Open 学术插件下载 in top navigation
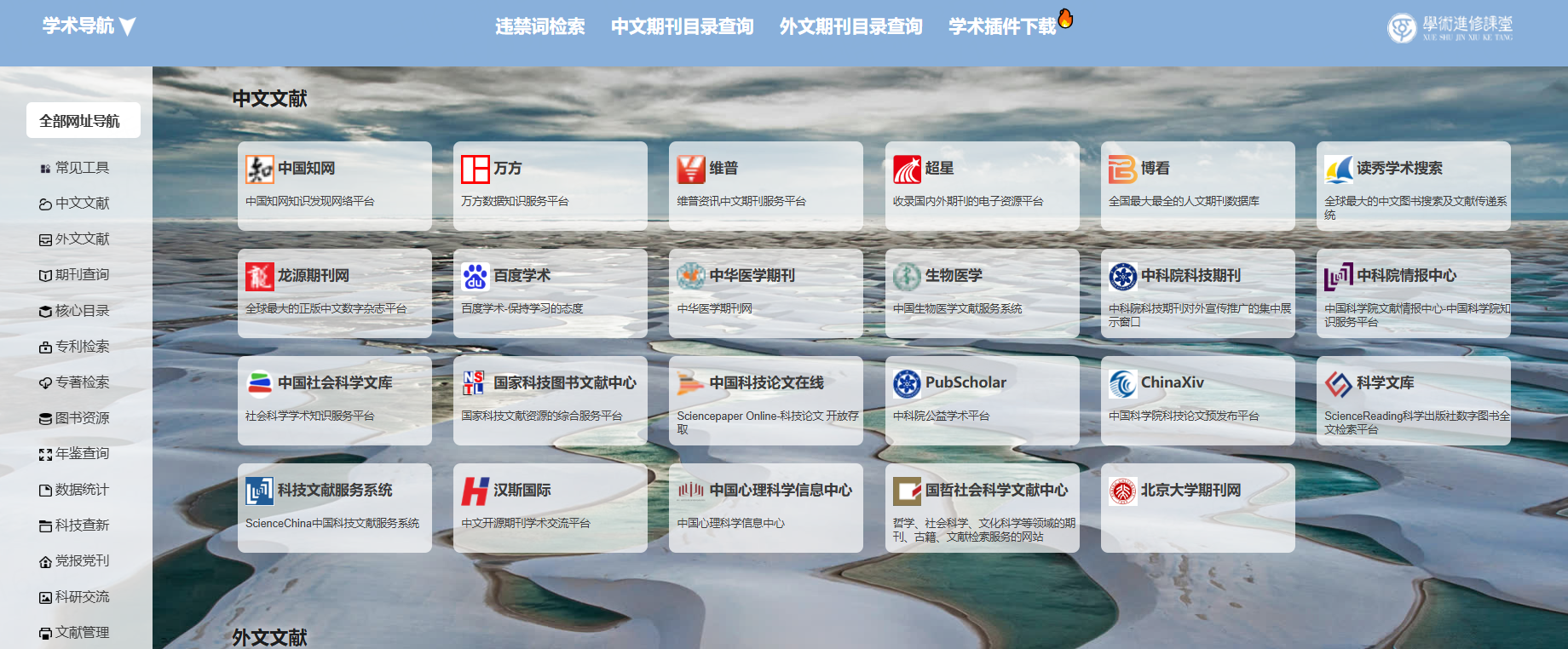This screenshot has height=649, width=1568. [1002, 27]
